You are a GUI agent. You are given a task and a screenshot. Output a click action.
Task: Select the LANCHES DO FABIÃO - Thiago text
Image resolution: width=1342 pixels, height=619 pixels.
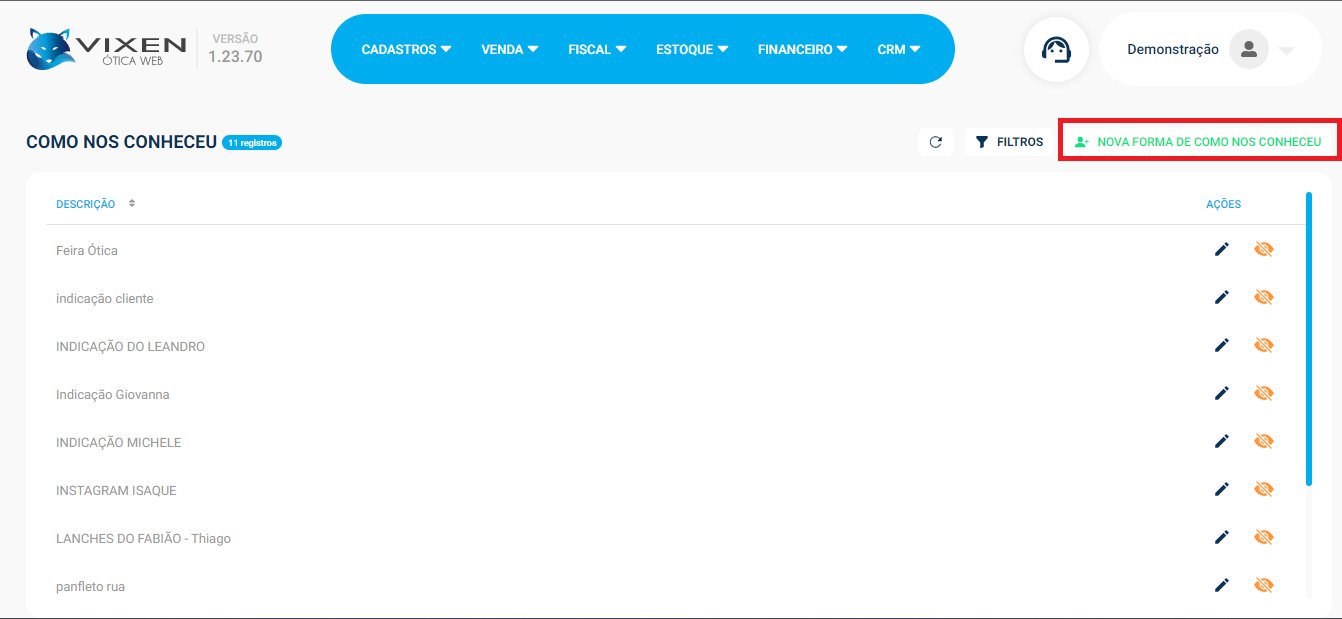tap(143, 538)
